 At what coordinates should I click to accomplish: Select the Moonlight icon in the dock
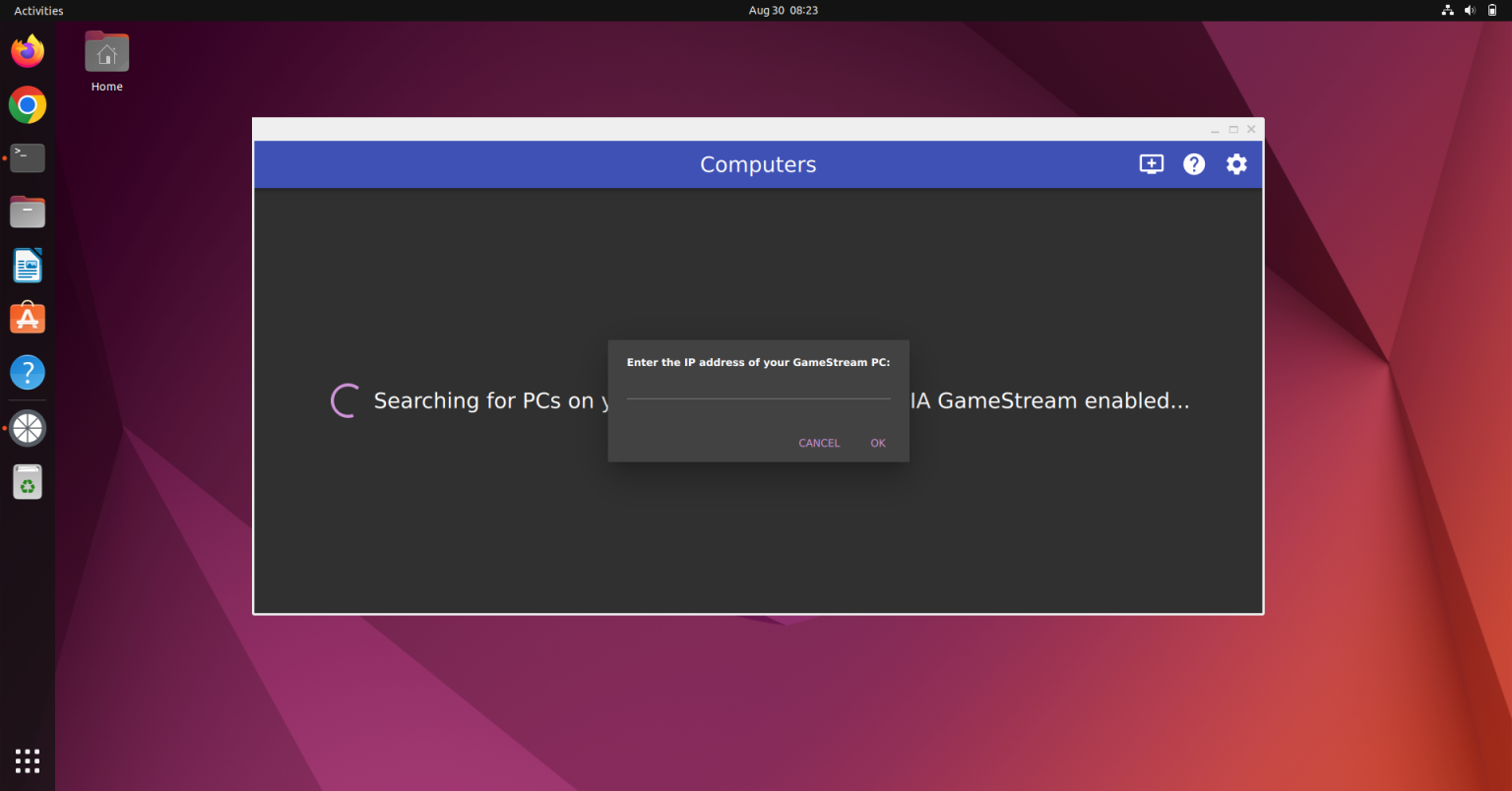27,428
